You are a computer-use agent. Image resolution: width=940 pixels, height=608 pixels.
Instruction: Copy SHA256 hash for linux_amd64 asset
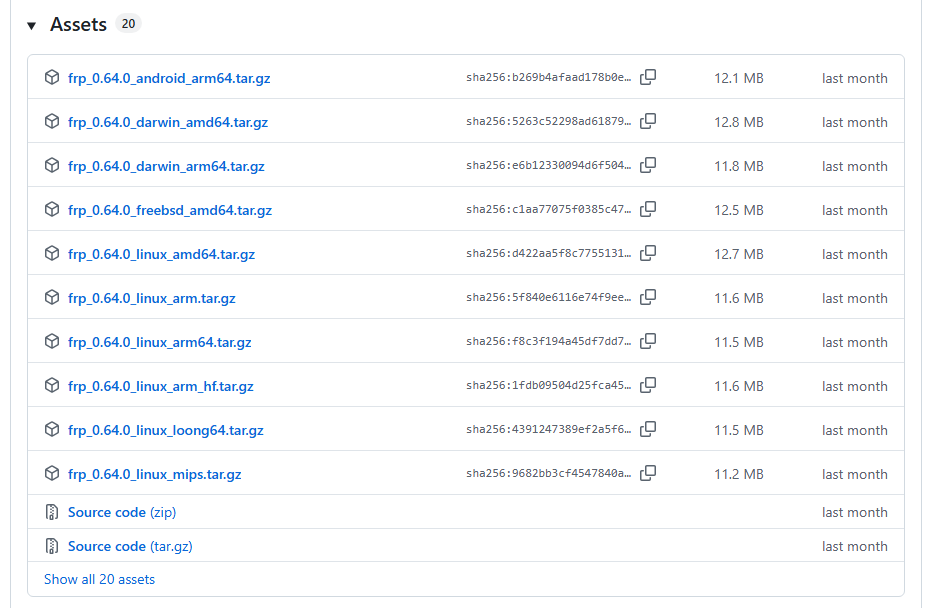(648, 253)
